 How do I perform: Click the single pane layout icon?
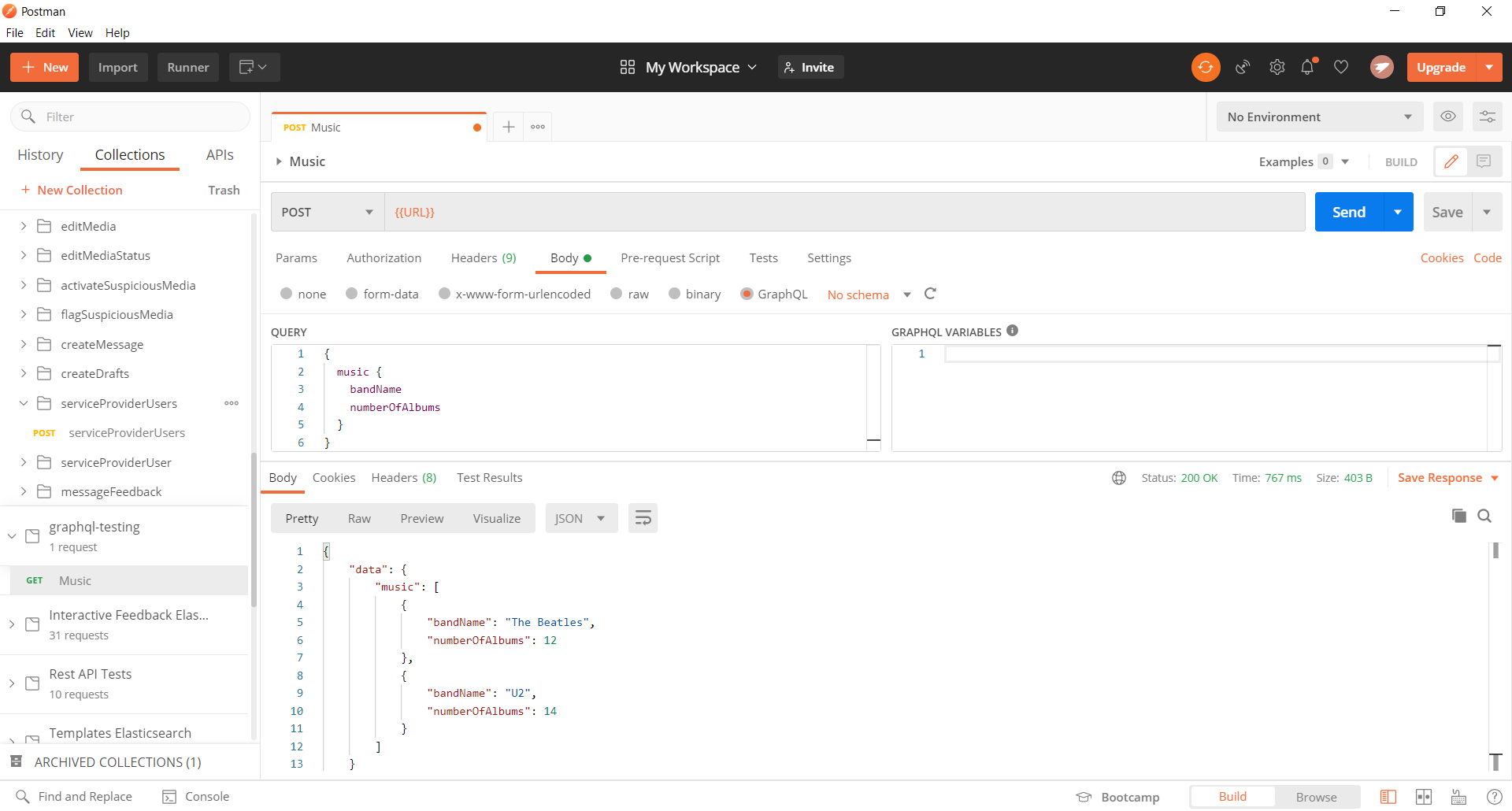(x=1388, y=797)
